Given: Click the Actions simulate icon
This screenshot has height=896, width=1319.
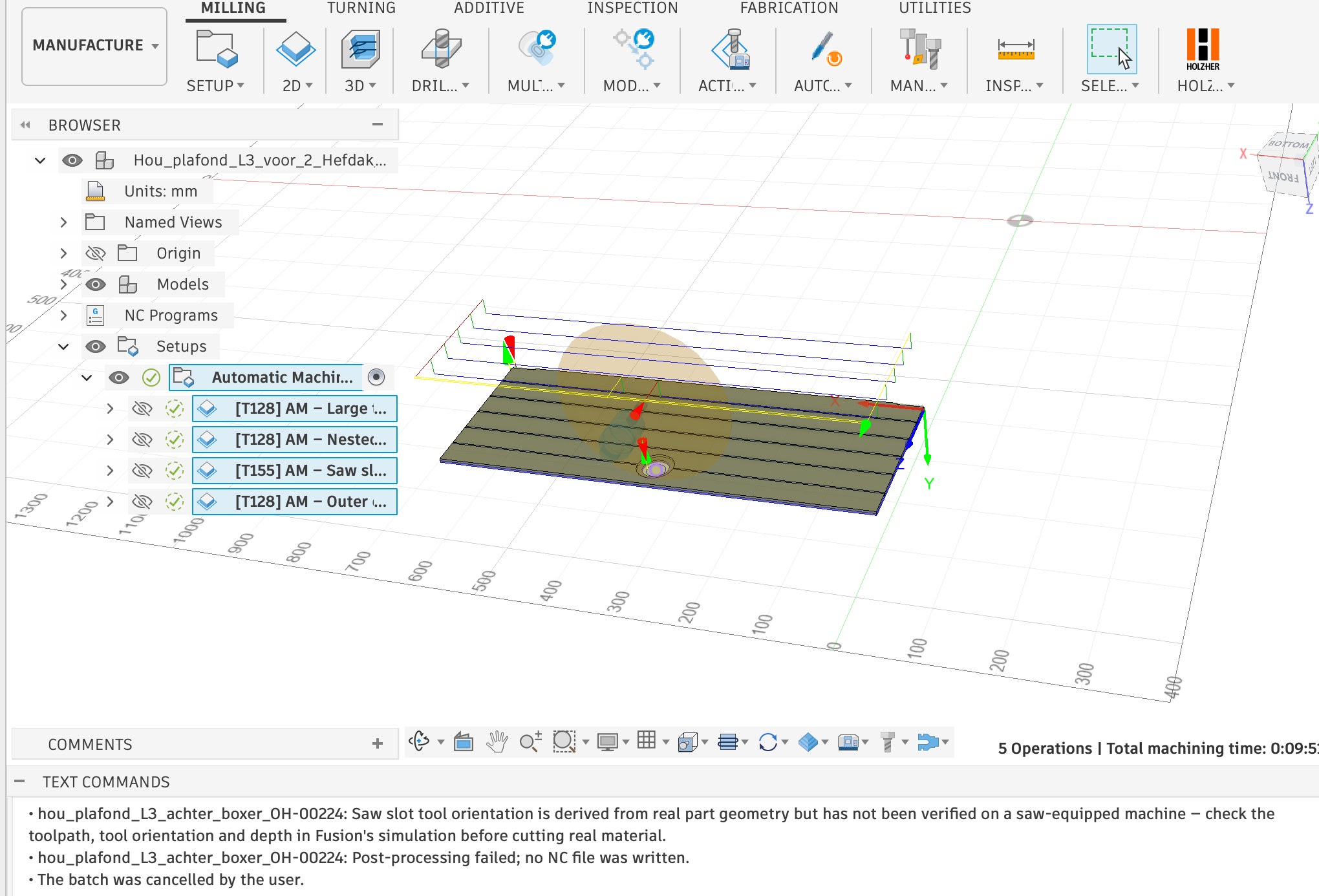Looking at the screenshot, I should tap(731, 49).
